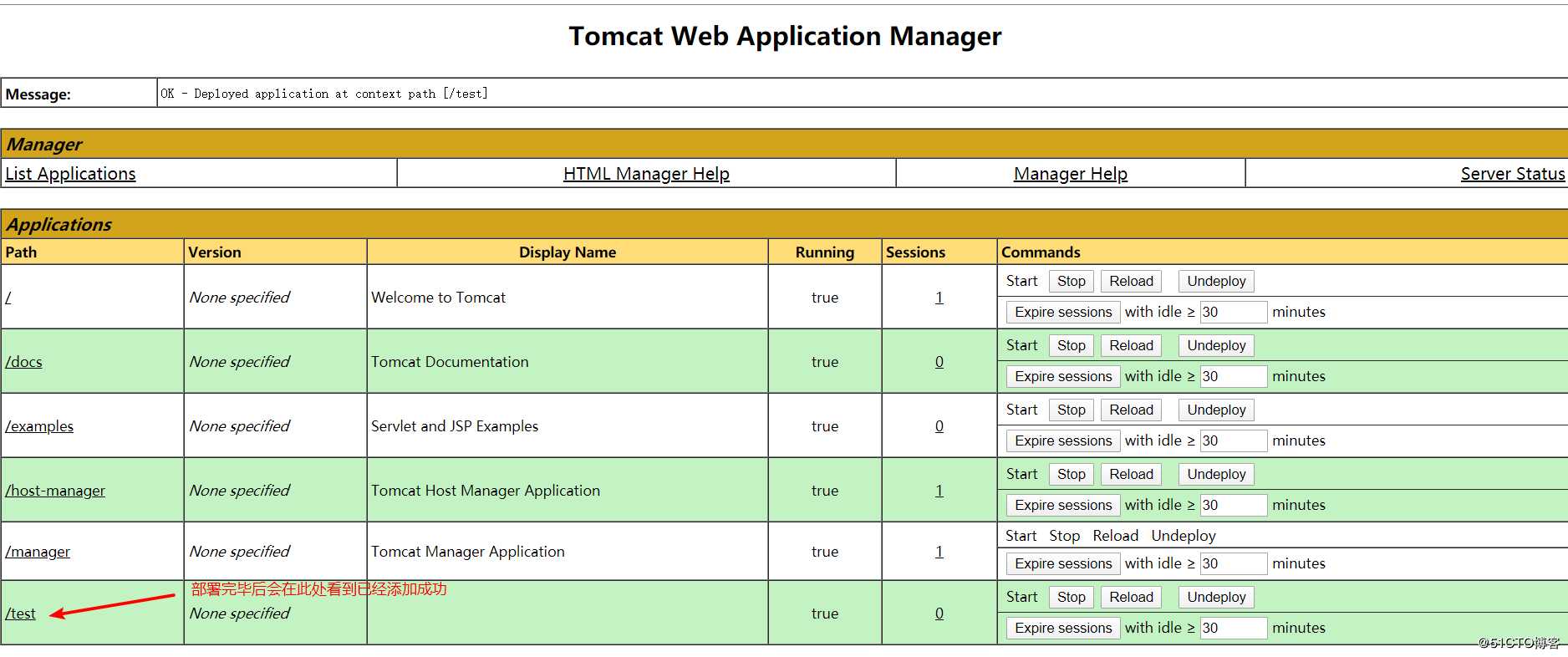Expire sessions for /host-manager
The width and height of the screenshot is (1568, 657).
[x=1063, y=506]
